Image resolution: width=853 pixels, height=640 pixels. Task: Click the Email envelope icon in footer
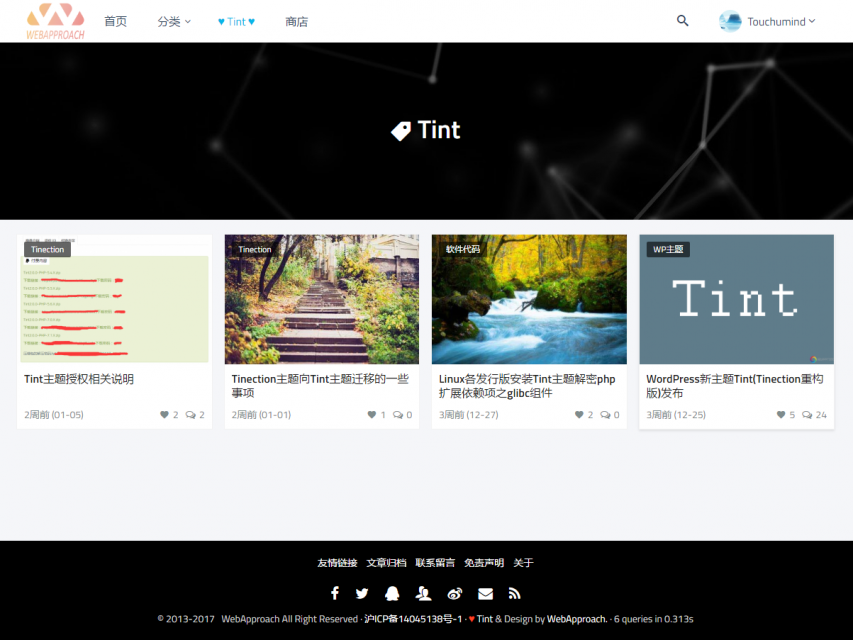(485, 593)
